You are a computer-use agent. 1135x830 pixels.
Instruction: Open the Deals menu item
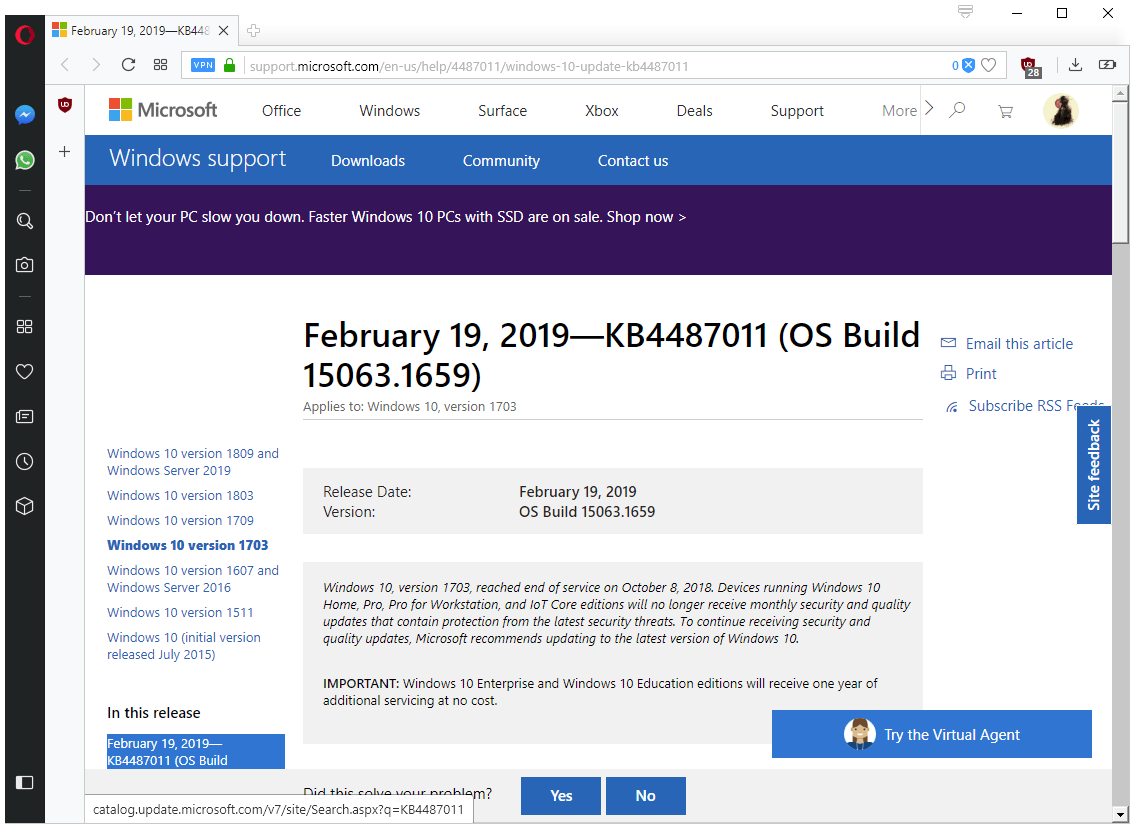[694, 111]
